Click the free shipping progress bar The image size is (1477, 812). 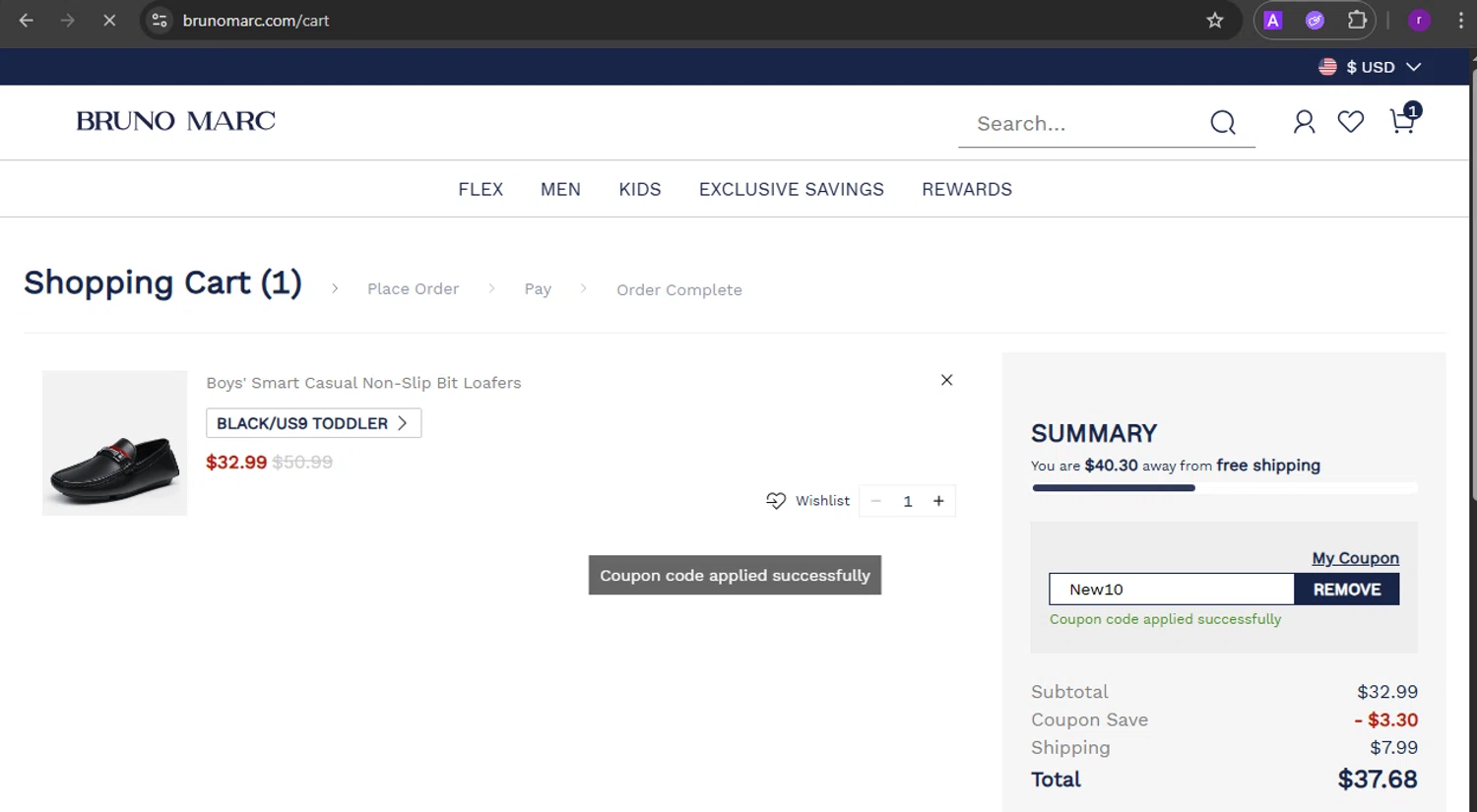[x=1225, y=488]
